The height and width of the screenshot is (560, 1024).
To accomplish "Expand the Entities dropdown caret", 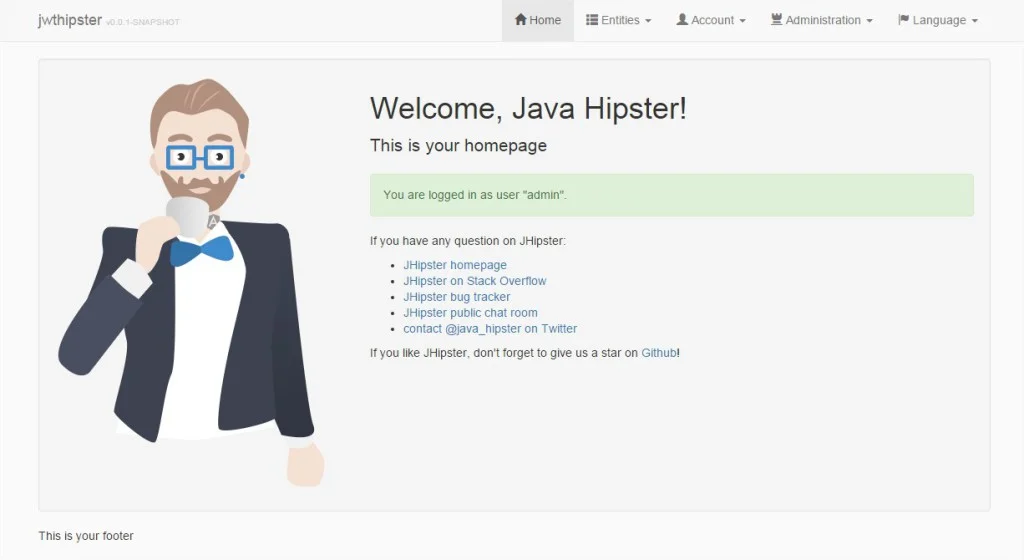I will pyautogui.click(x=648, y=21).
